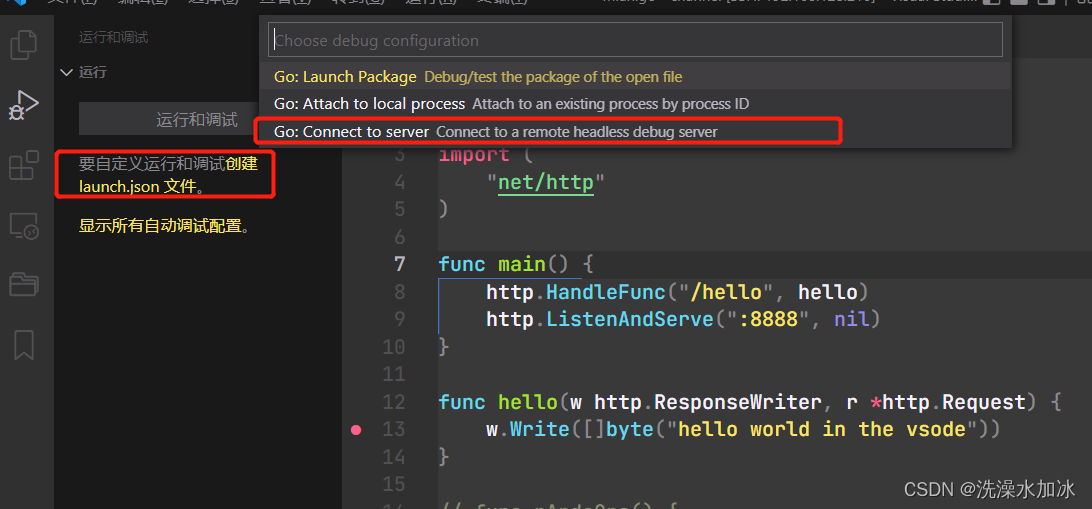Click the 显示所有自动调试配置 link
Viewport: 1092px width, 509px height.
(160, 226)
